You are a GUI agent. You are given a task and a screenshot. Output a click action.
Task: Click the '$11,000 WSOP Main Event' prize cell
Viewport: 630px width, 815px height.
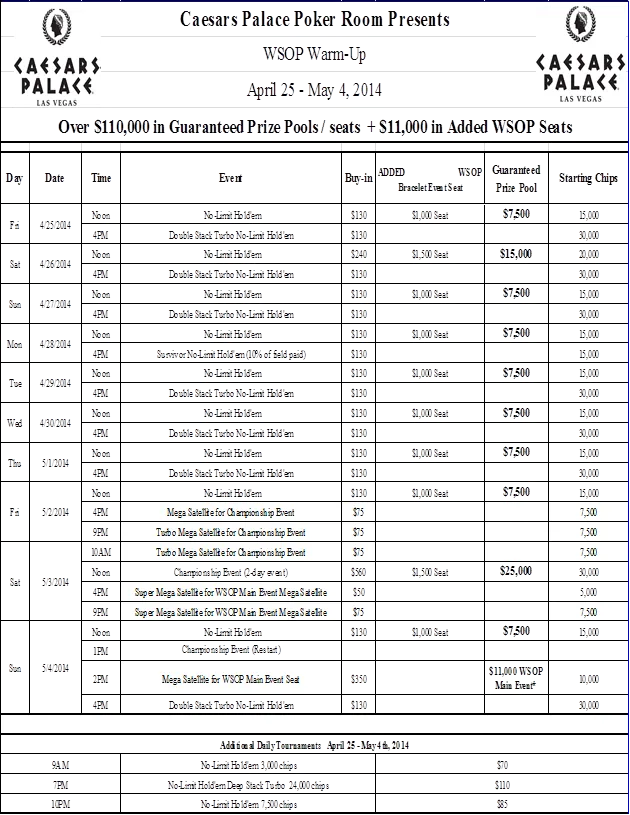[x=516, y=679]
